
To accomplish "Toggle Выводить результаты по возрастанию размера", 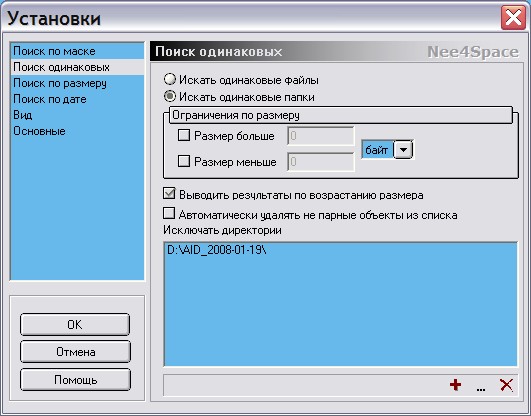I will 169,194.
